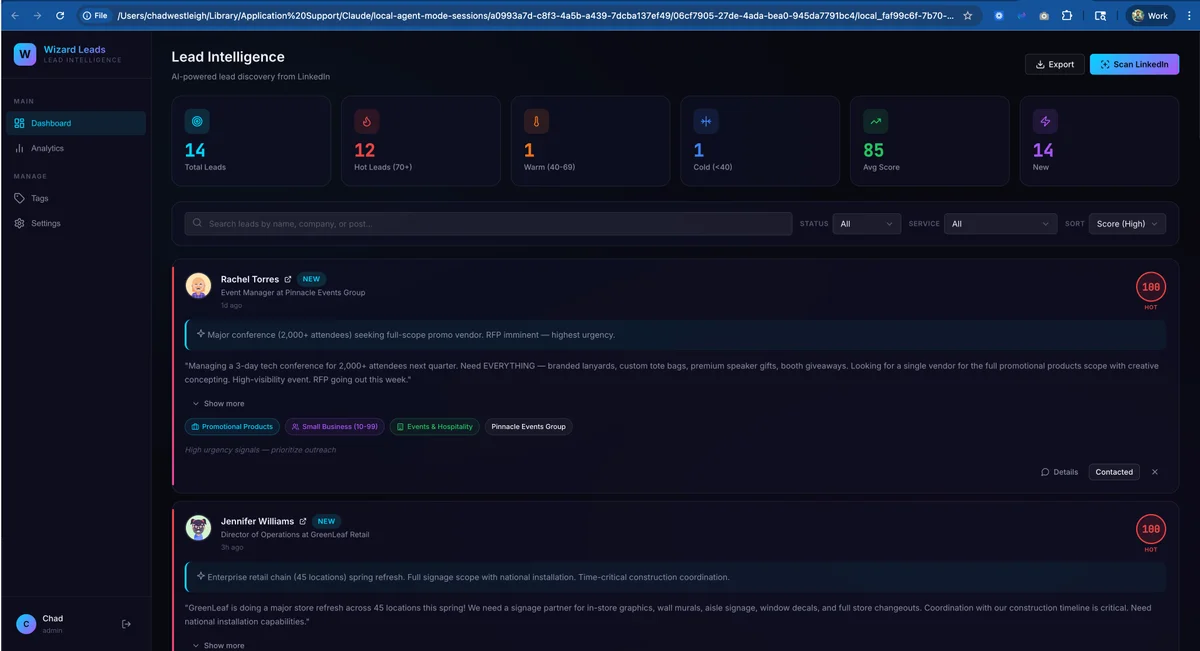Click 'Director of Operations at GreenLeaf Retail' text
Screen dimensions: 1200x651
(295, 535)
